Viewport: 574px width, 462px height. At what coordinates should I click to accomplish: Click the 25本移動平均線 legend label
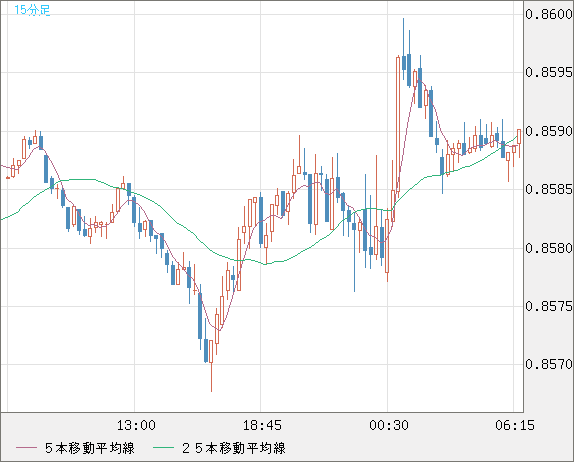click(234, 448)
